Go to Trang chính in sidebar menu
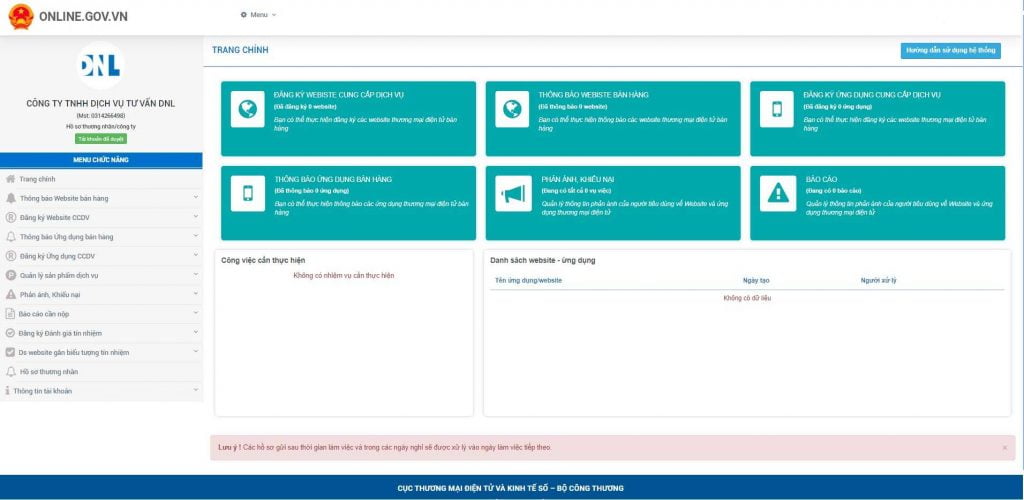Viewport: 1024px width, 500px height. coord(101,179)
